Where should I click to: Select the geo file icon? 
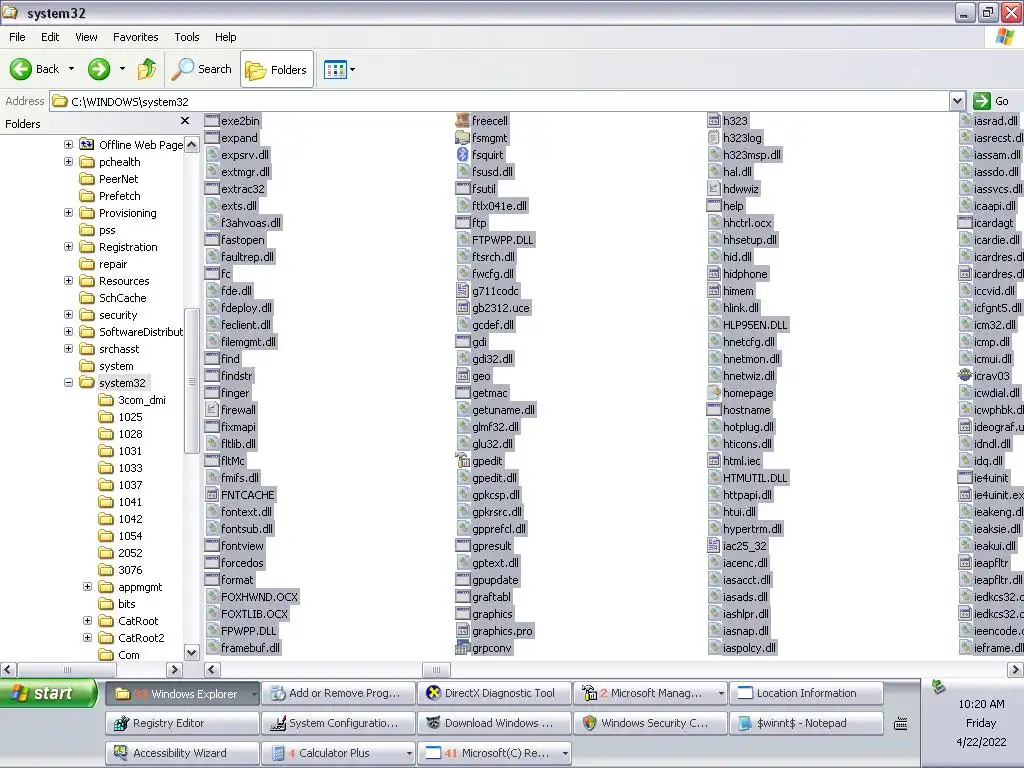(x=462, y=376)
